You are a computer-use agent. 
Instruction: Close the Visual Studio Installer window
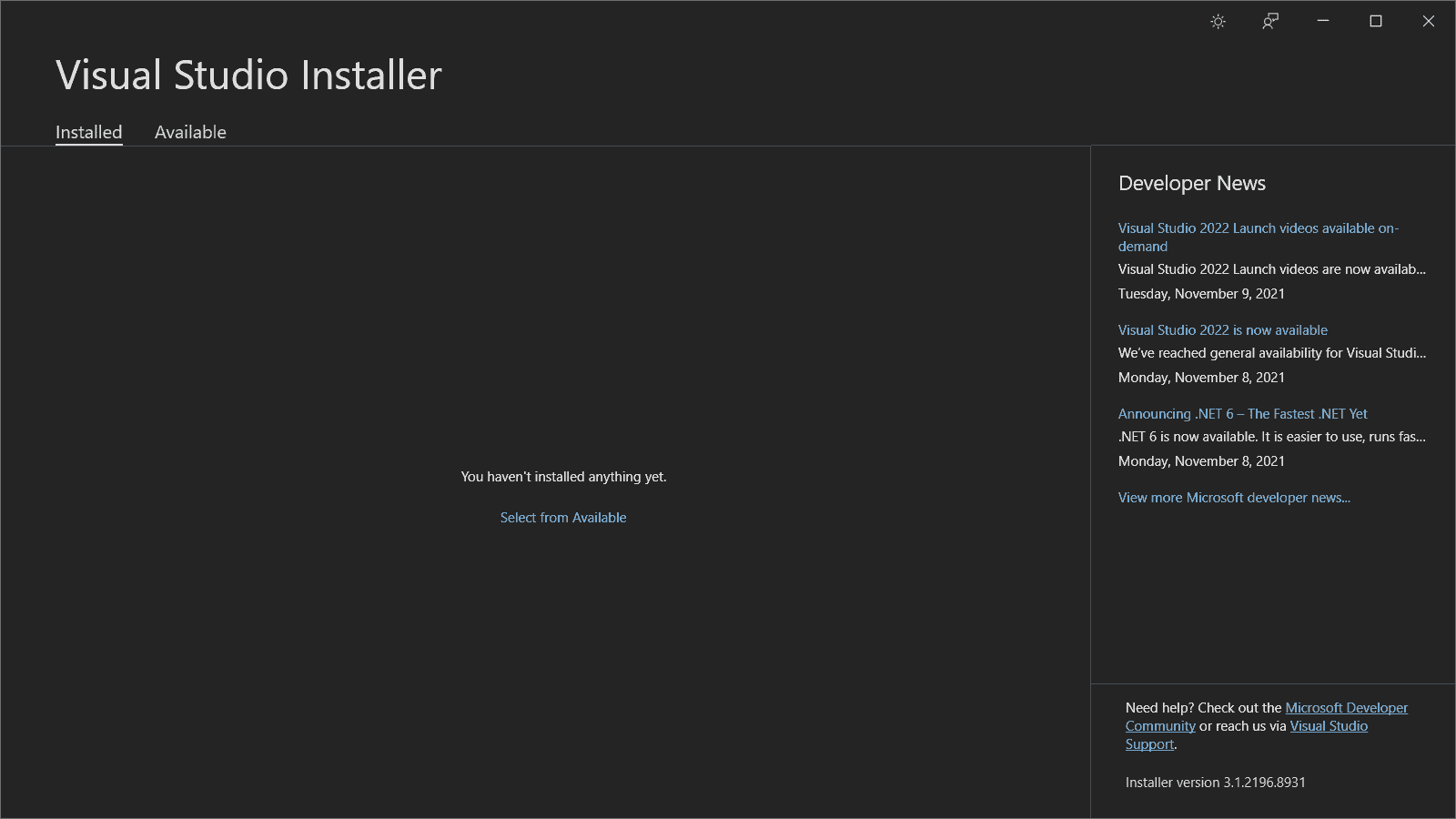[x=1429, y=21]
